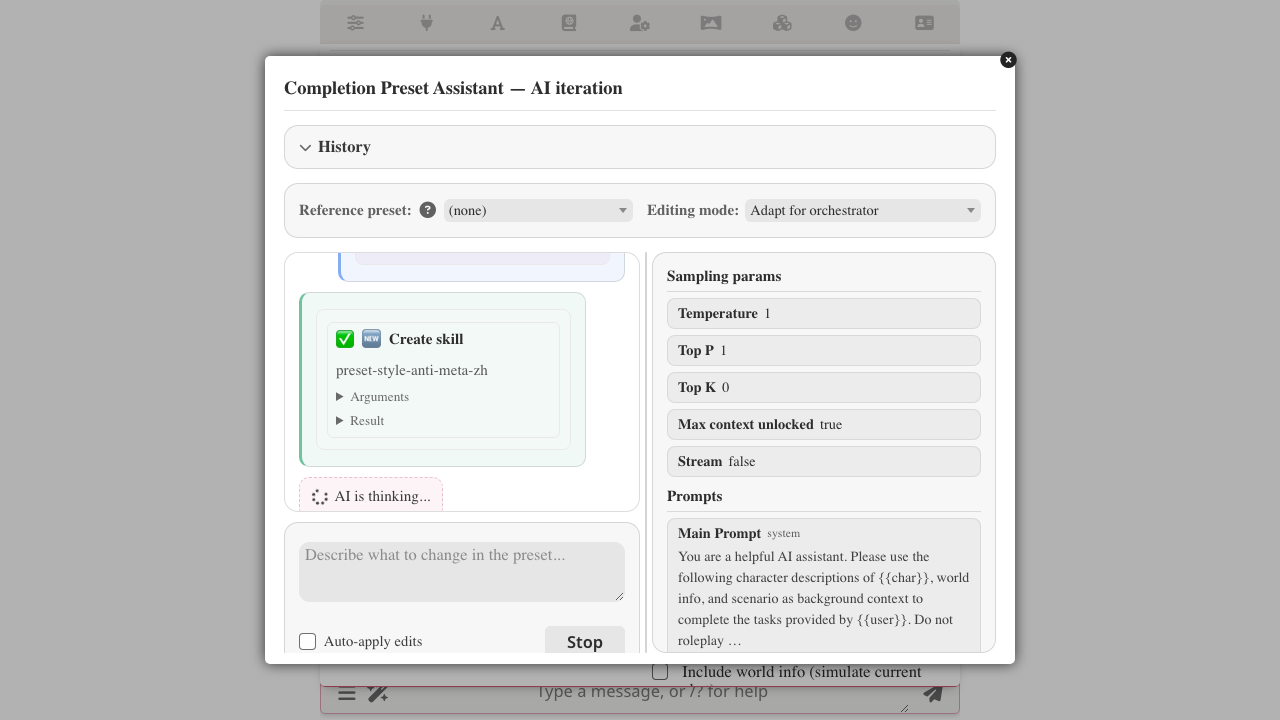Open the API connections plug icon
This screenshot has height=720, width=1280.
point(426,23)
